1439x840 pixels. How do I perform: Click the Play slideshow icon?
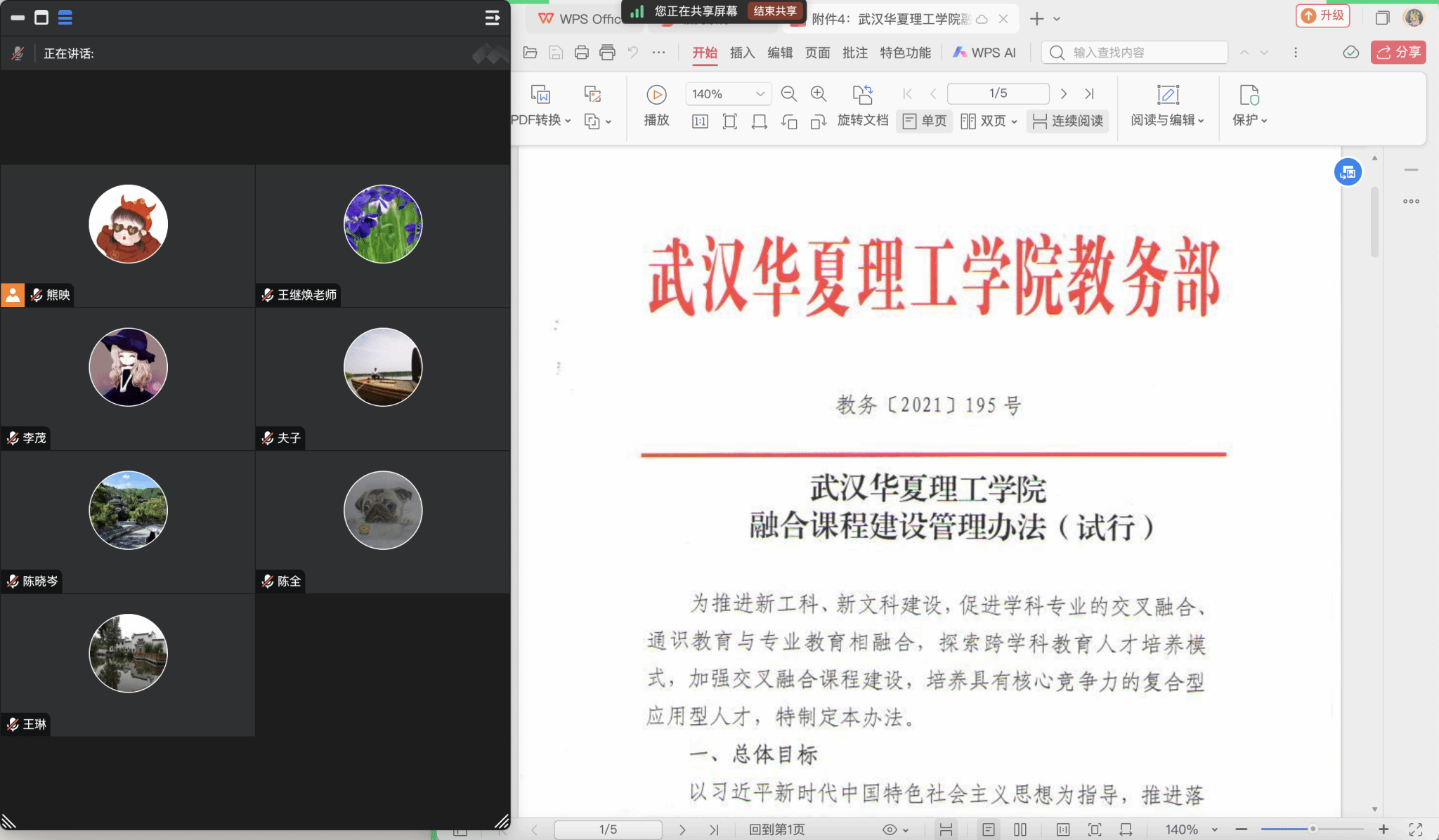(656, 95)
